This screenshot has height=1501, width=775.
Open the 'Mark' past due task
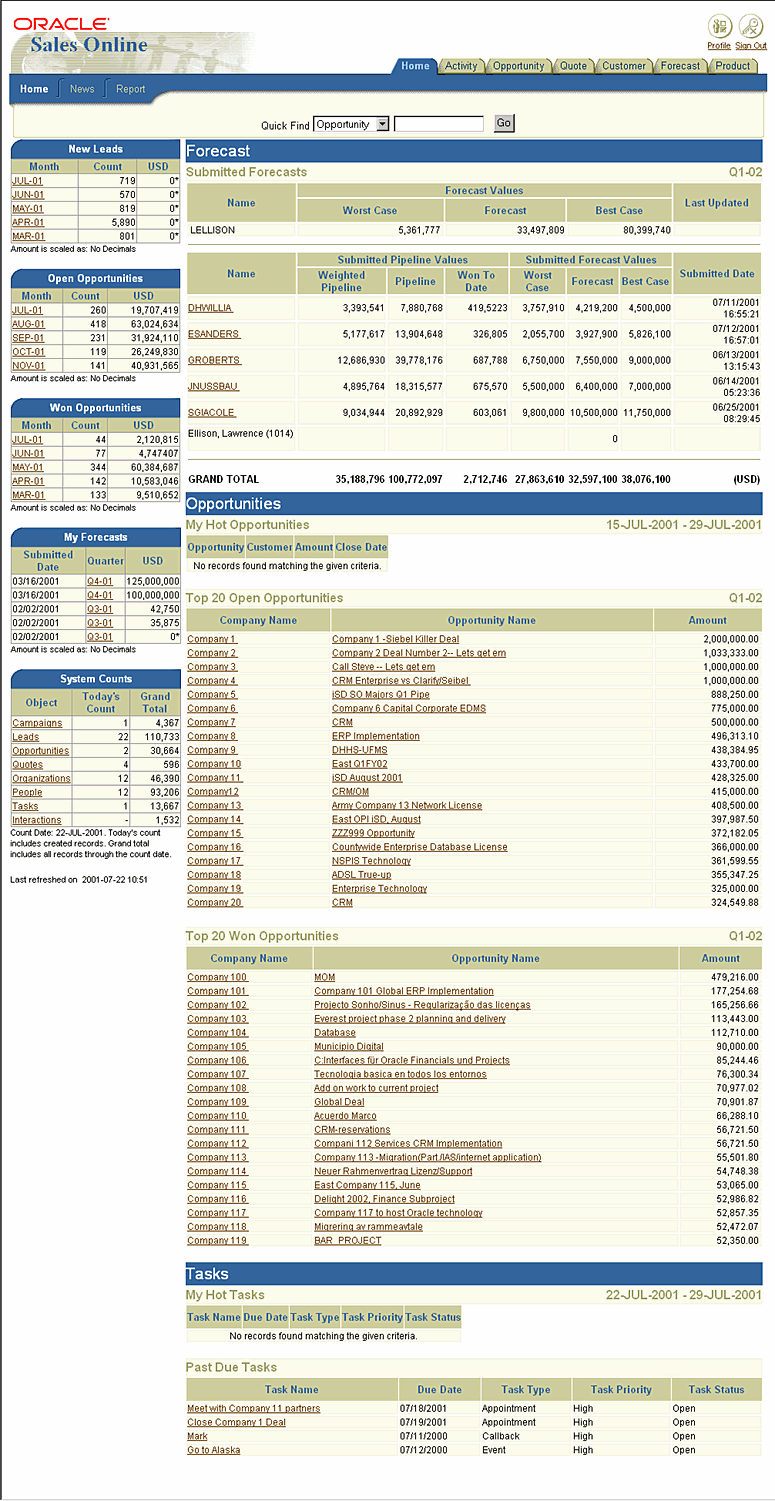tap(198, 1438)
